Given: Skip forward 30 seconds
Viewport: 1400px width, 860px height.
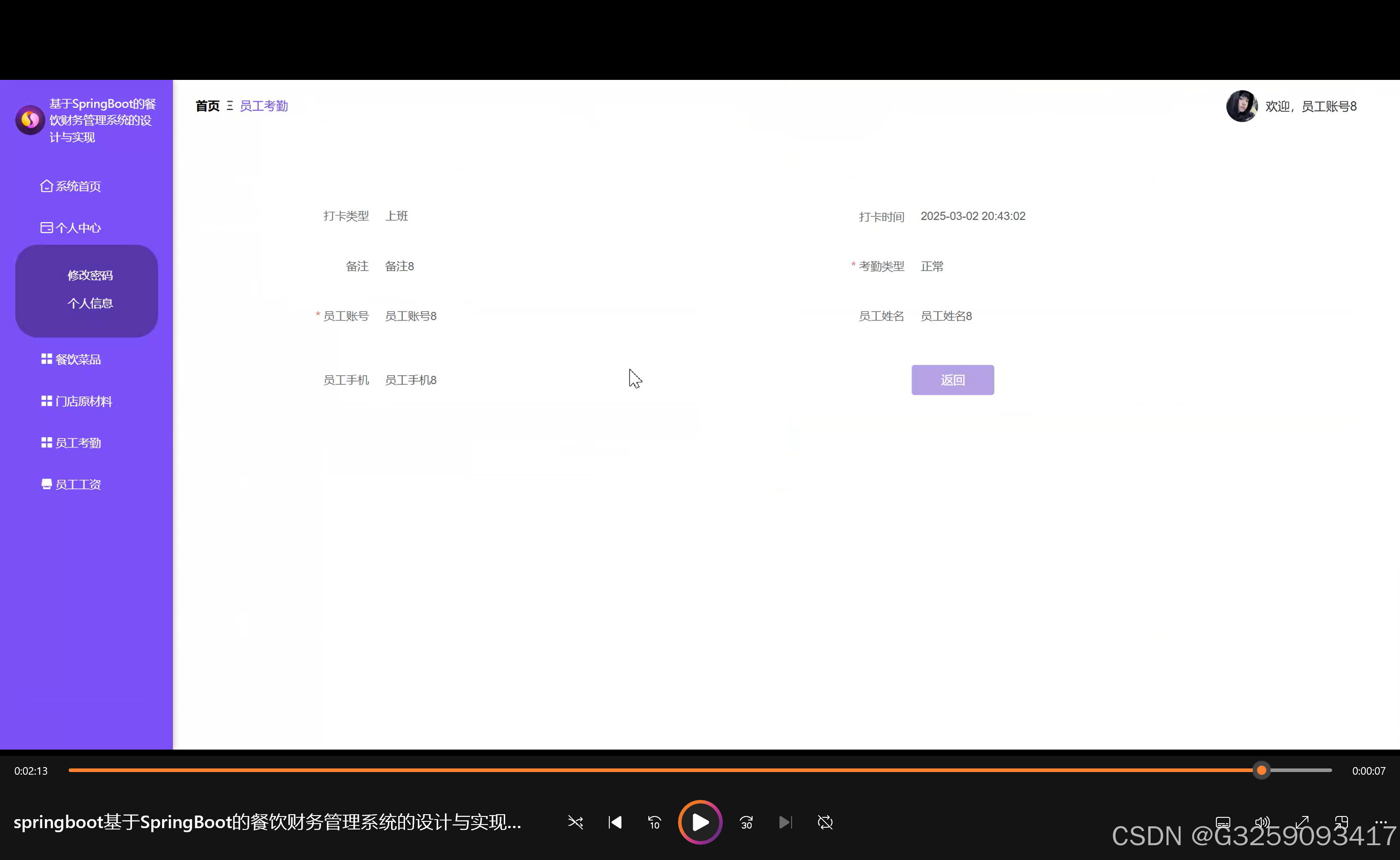Looking at the screenshot, I should (x=746, y=822).
